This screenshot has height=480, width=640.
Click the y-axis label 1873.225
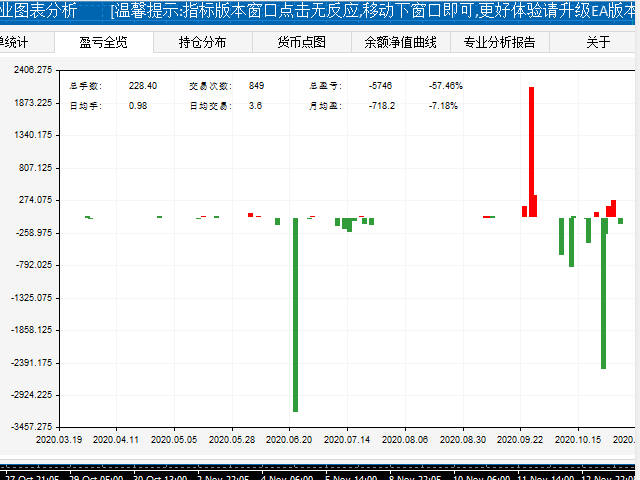tap(33, 102)
